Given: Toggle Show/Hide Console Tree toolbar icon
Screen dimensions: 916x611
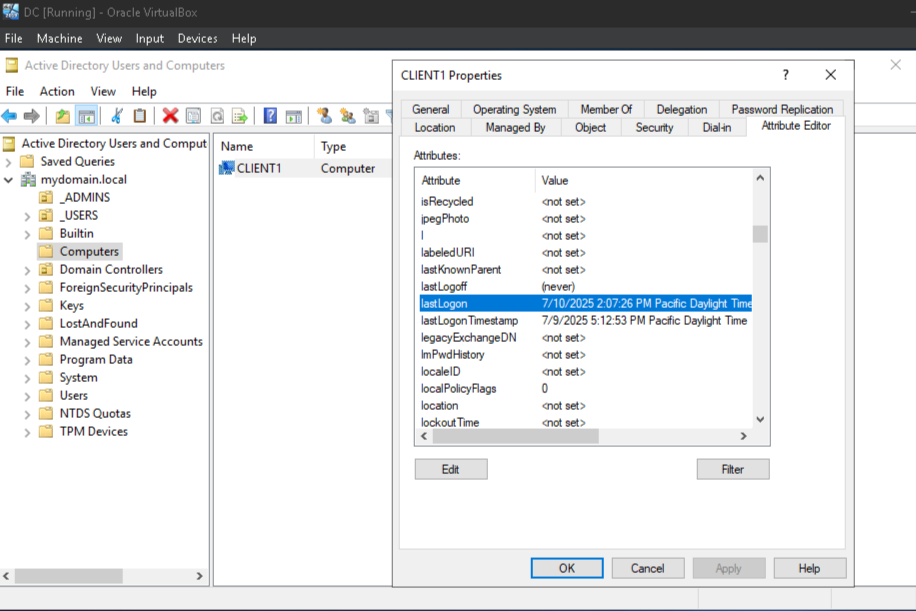Looking at the screenshot, I should [86, 116].
